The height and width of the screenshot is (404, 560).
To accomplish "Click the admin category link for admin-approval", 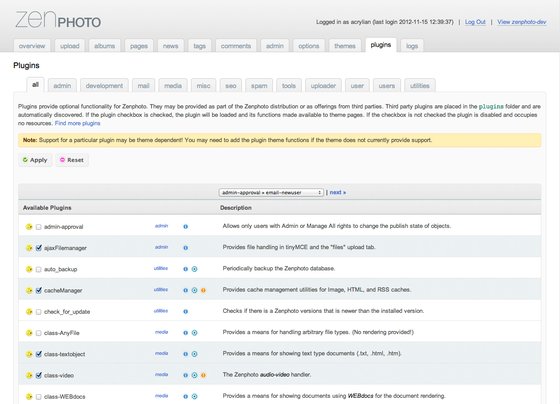I will pyautogui.click(x=161, y=226).
